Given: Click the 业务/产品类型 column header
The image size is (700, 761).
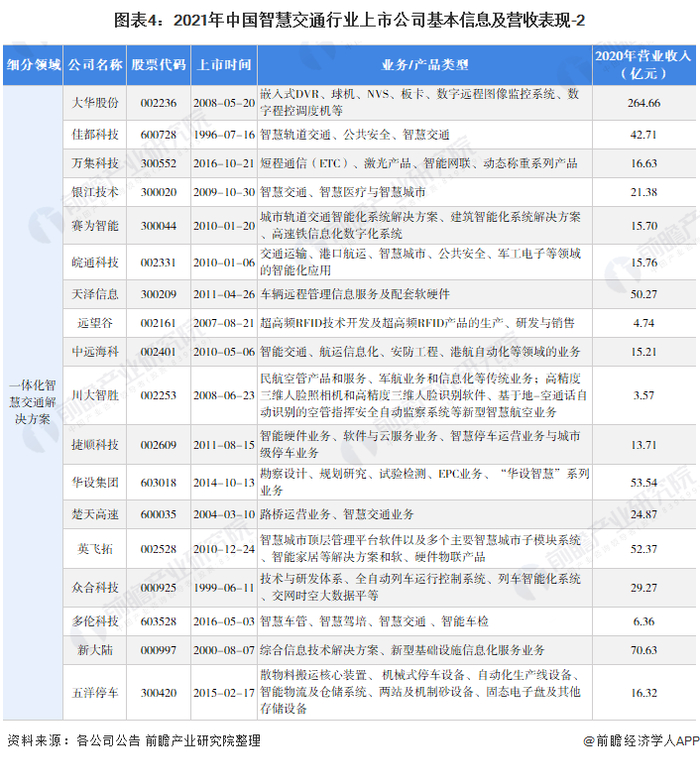Looking at the screenshot, I should tap(425, 65).
